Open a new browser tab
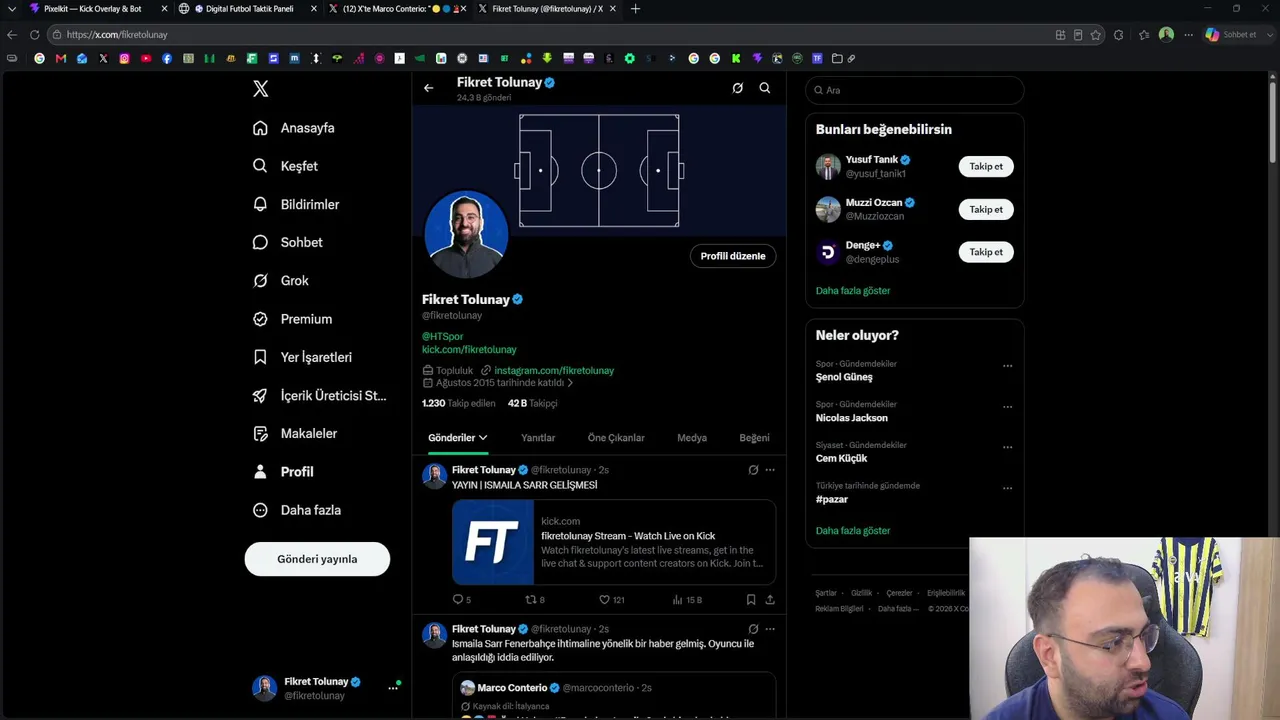 point(635,9)
